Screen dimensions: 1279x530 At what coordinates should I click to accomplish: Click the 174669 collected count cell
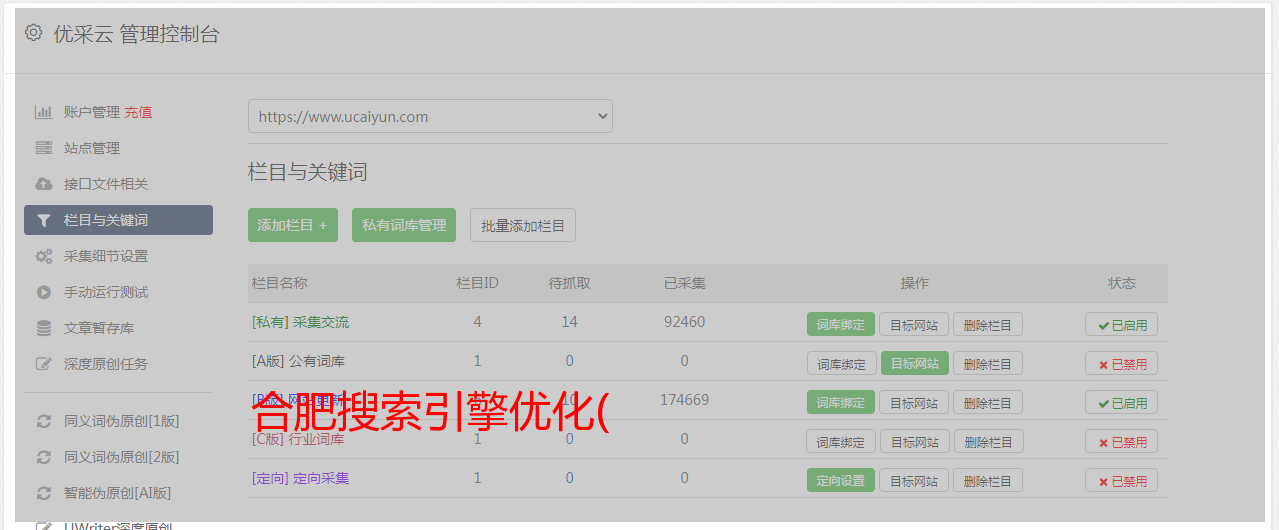684,400
